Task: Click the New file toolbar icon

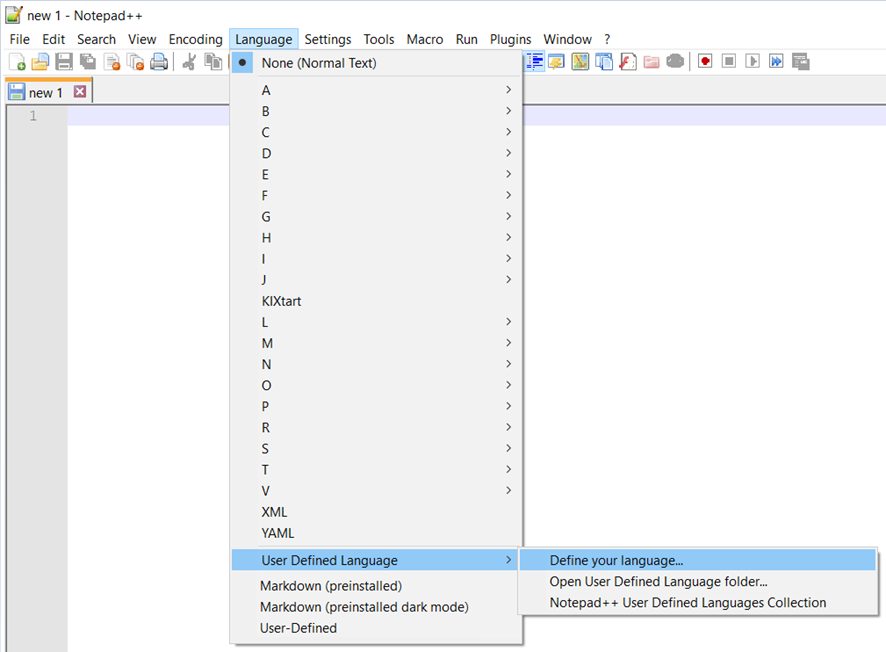Action: coord(17,62)
